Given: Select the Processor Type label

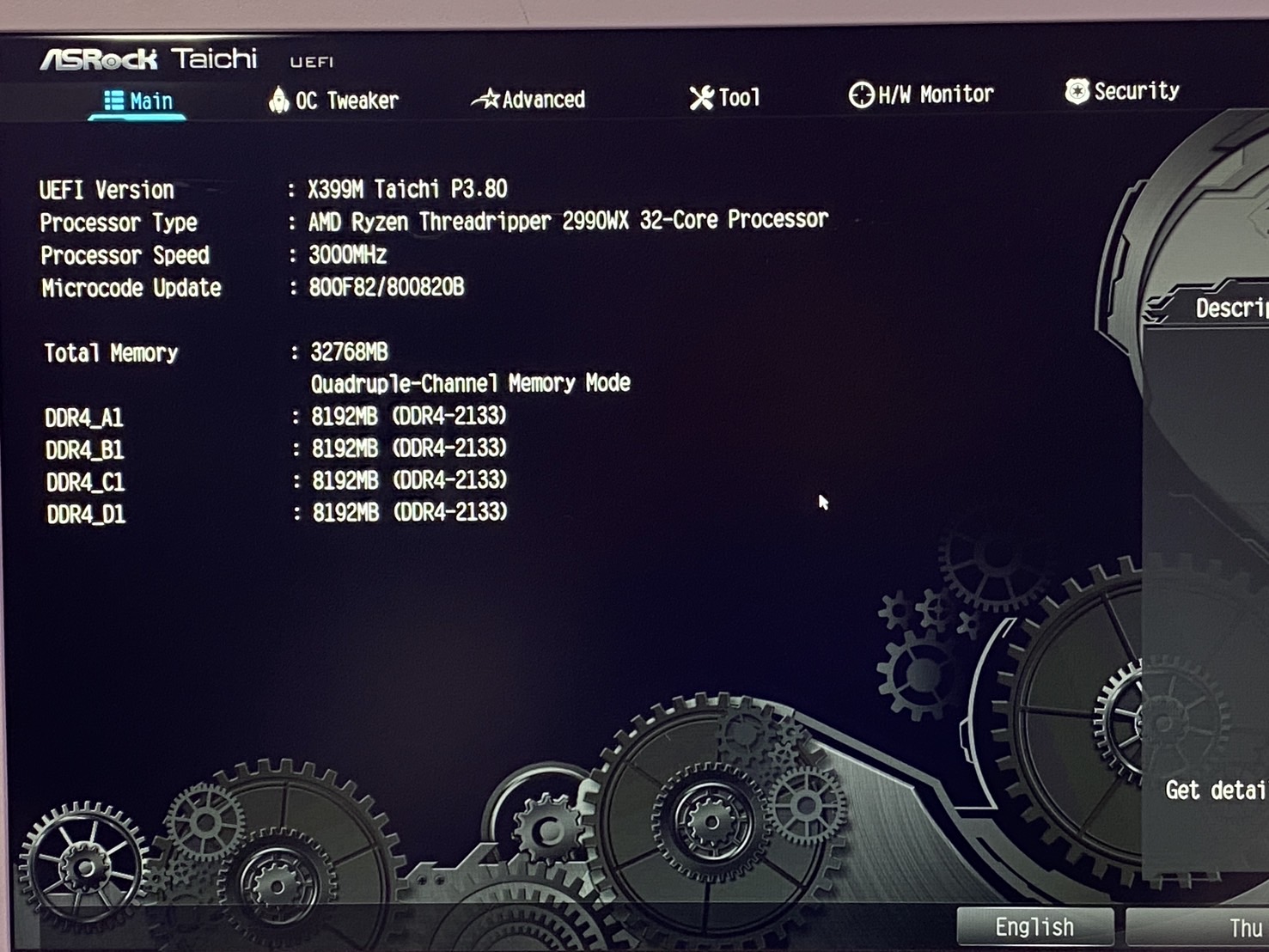Looking at the screenshot, I should (119, 223).
